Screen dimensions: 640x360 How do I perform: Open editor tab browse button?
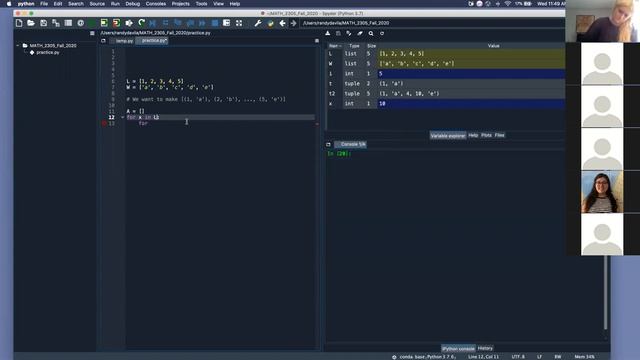(x=103, y=41)
